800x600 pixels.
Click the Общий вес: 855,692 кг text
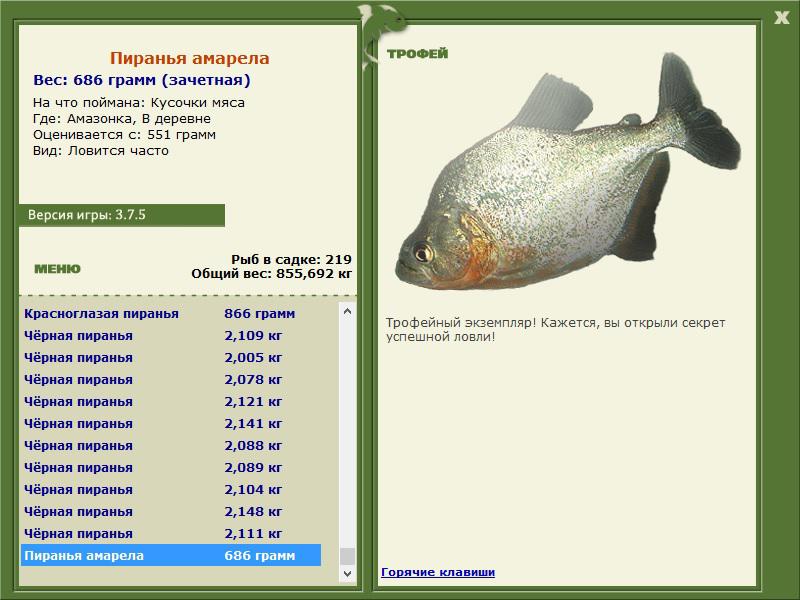pyautogui.click(x=271, y=274)
